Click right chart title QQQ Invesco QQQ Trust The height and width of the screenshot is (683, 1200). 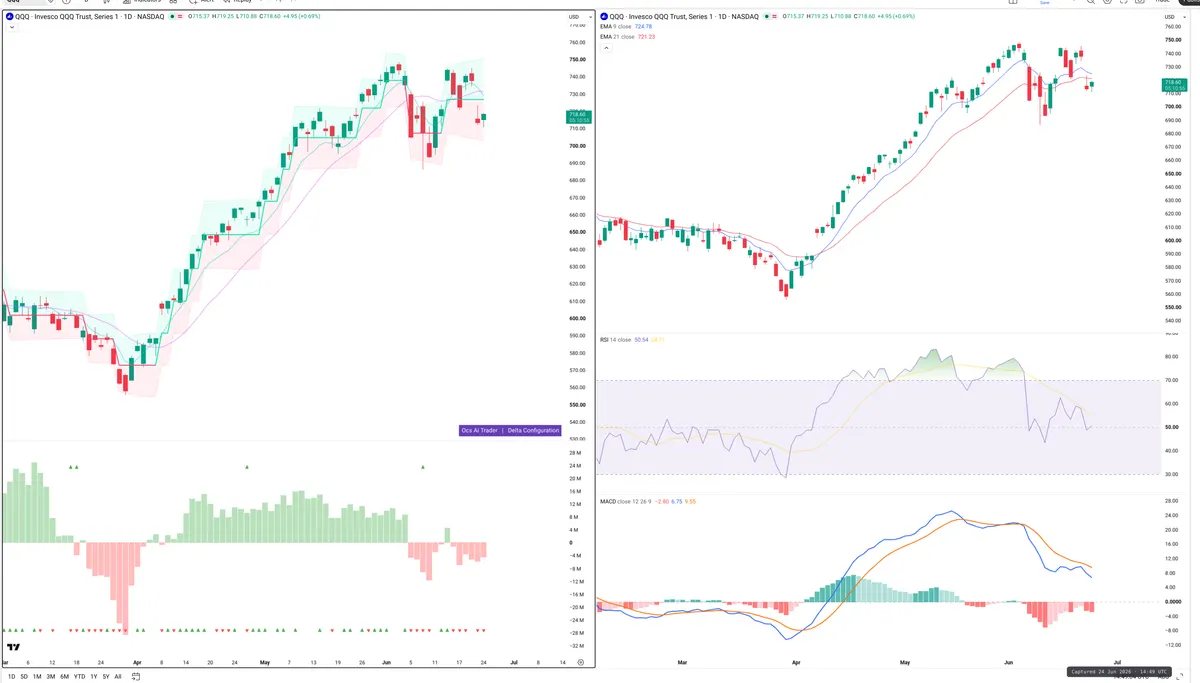coord(685,16)
